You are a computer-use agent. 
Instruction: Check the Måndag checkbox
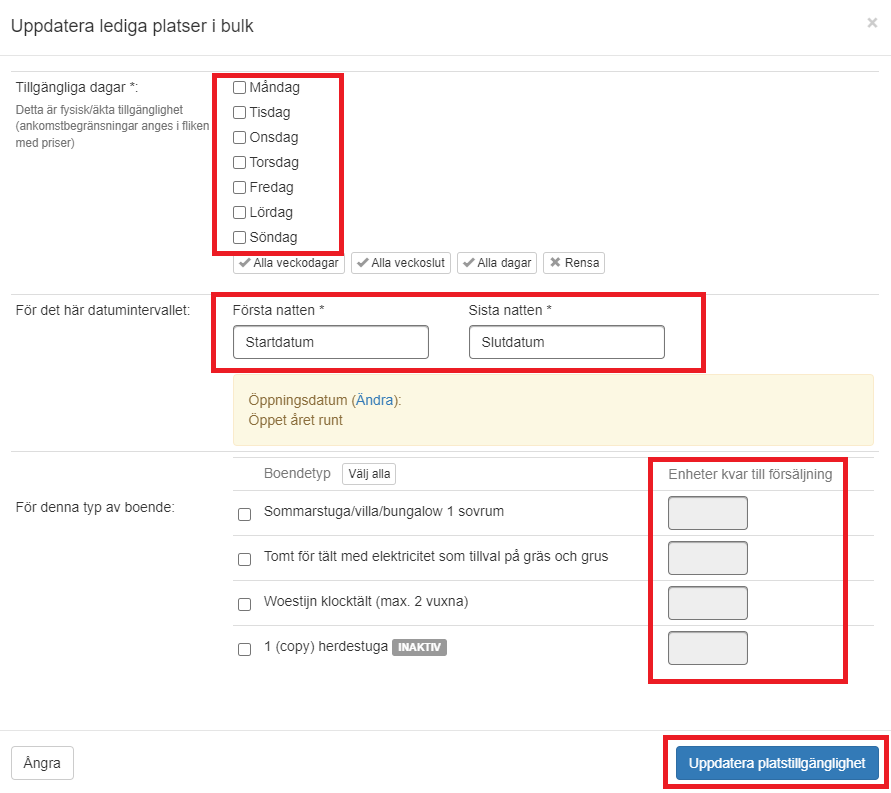tap(240, 88)
